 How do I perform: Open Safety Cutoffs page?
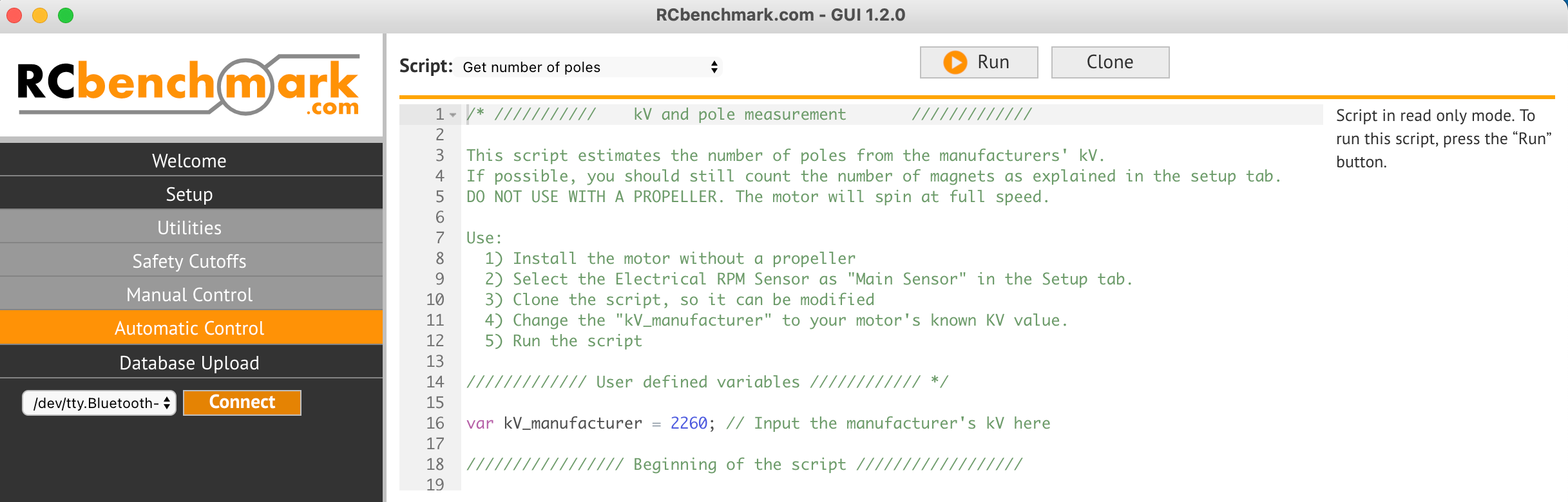click(x=189, y=261)
